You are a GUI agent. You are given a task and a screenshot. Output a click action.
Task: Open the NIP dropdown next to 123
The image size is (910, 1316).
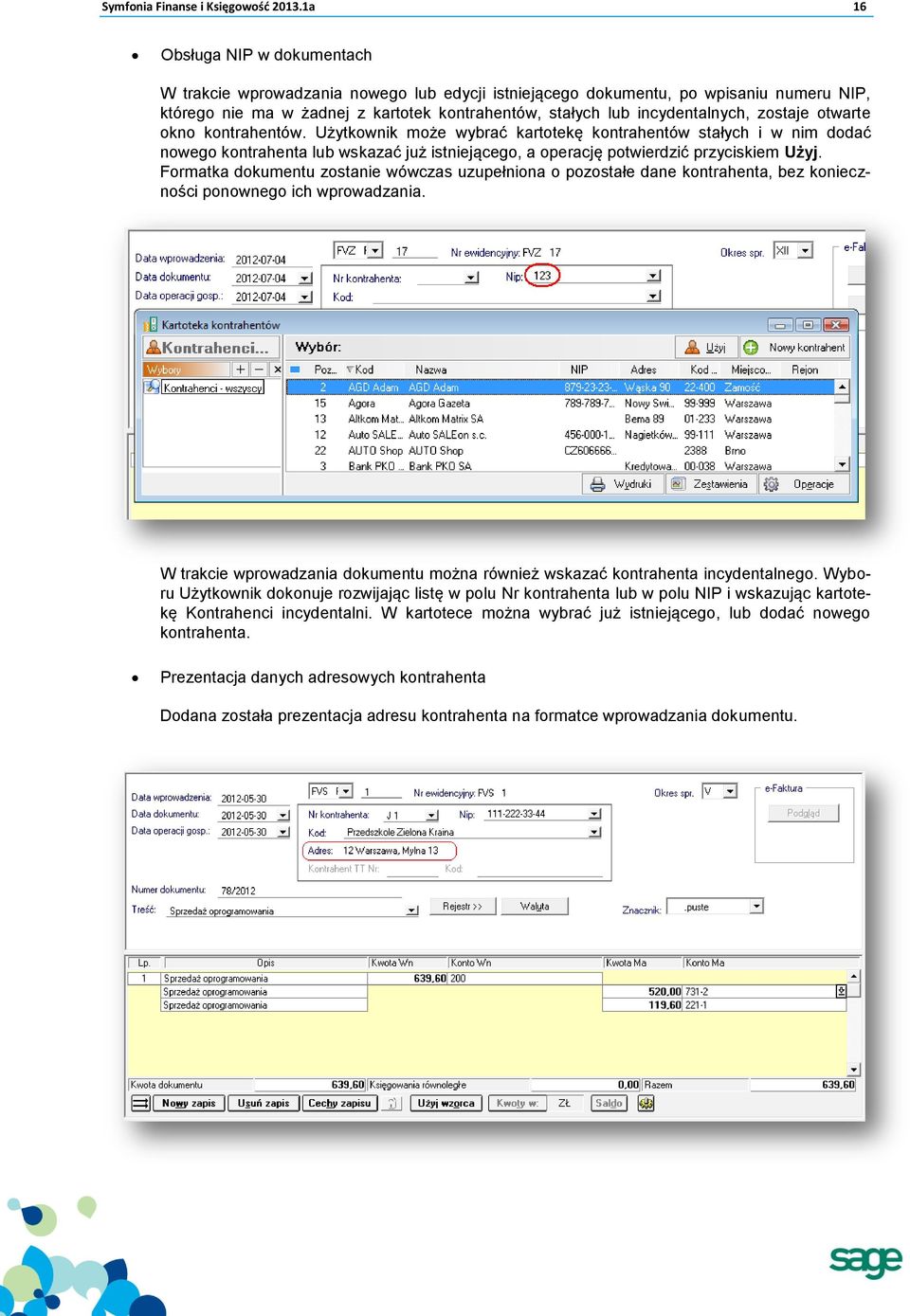tap(653, 276)
